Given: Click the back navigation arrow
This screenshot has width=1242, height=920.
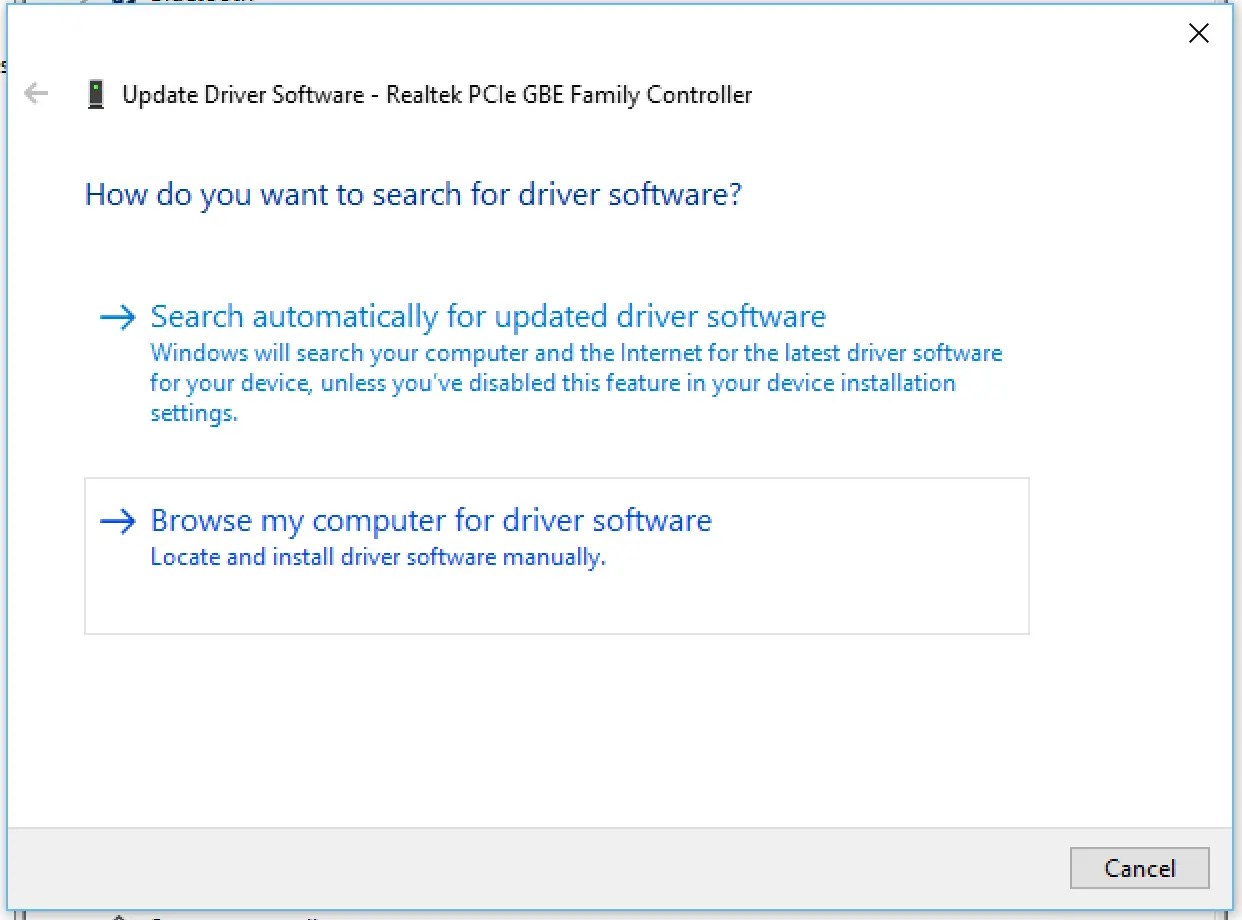Looking at the screenshot, I should coord(35,93).
